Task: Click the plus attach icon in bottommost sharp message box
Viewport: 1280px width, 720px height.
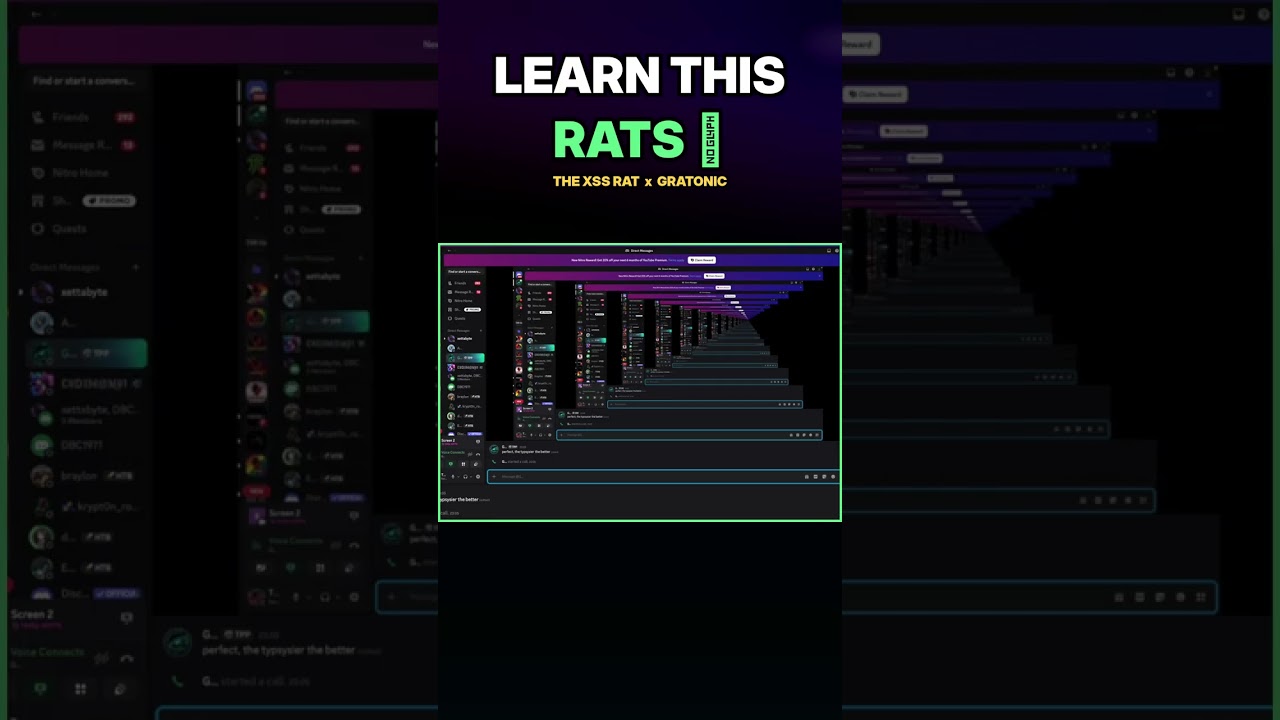Action: tap(494, 476)
